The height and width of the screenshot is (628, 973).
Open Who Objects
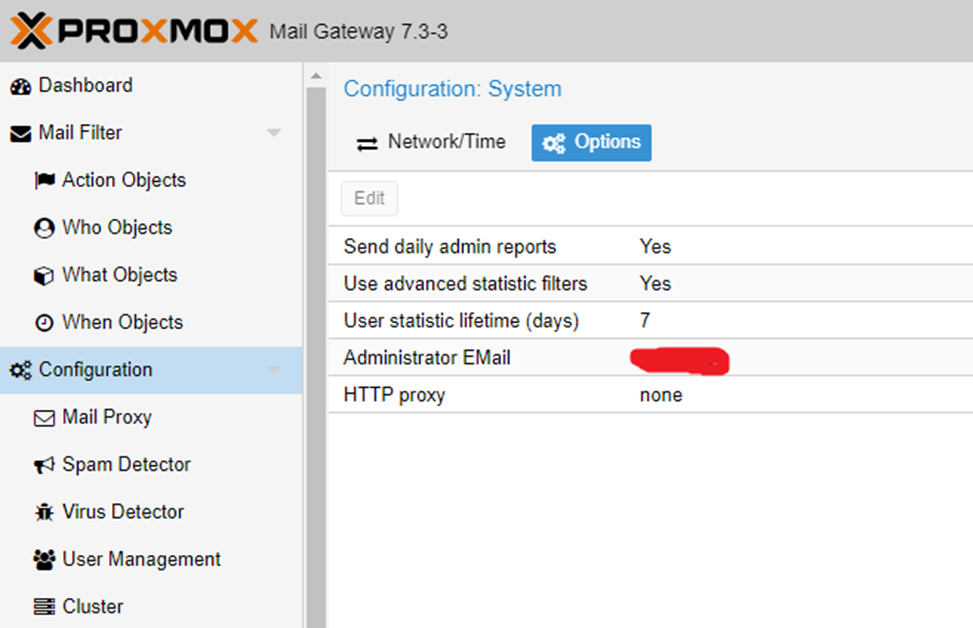(151, 228)
